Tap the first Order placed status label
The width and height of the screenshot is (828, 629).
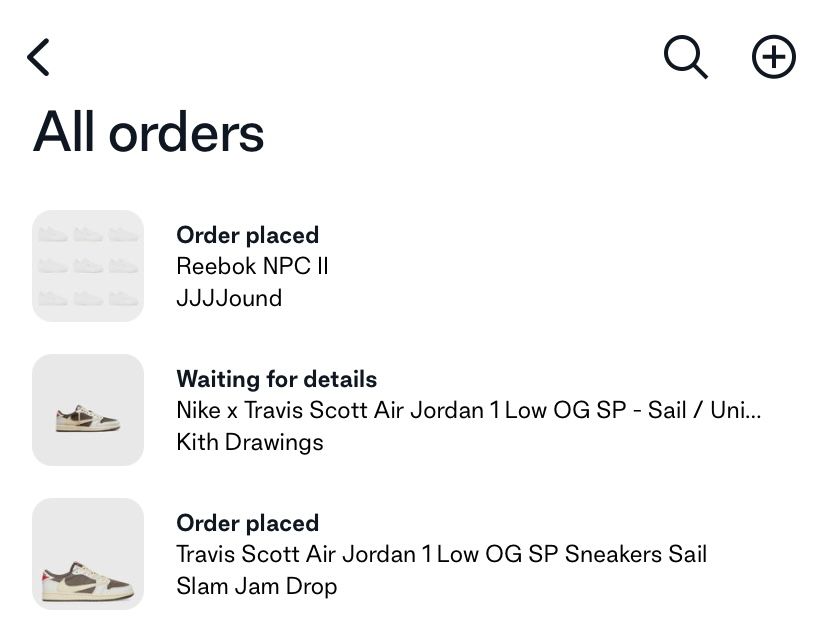click(248, 235)
